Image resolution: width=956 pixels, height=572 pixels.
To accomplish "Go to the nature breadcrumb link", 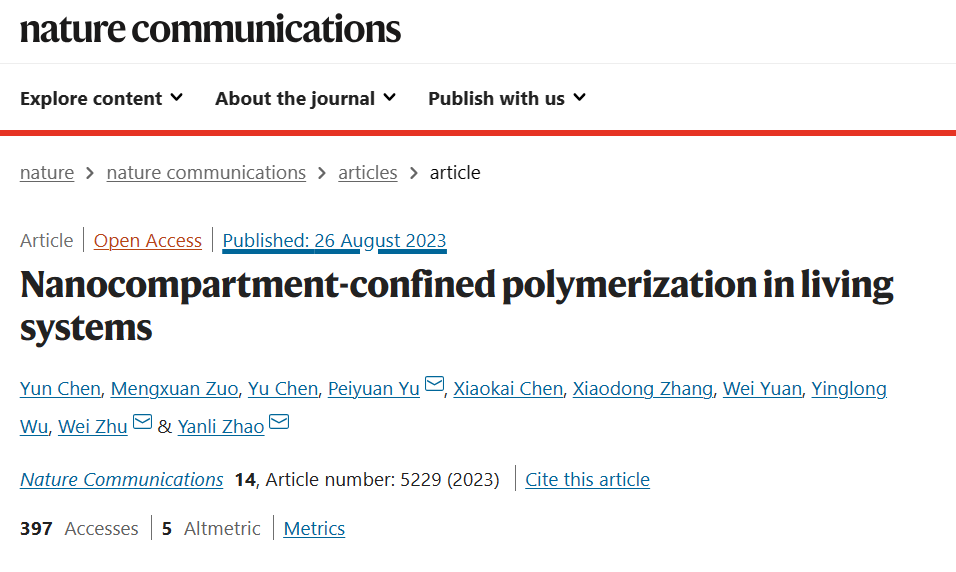I will coord(47,173).
